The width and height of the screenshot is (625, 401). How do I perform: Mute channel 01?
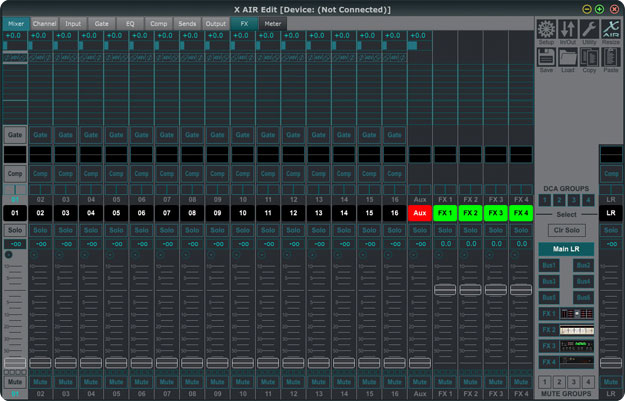[15, 382]
